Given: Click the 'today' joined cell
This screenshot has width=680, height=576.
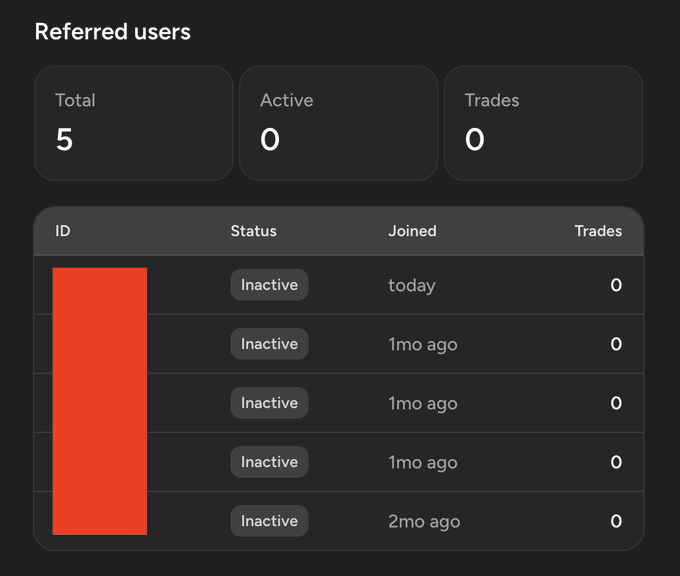Looking at the screenshot, I should 412,285.
